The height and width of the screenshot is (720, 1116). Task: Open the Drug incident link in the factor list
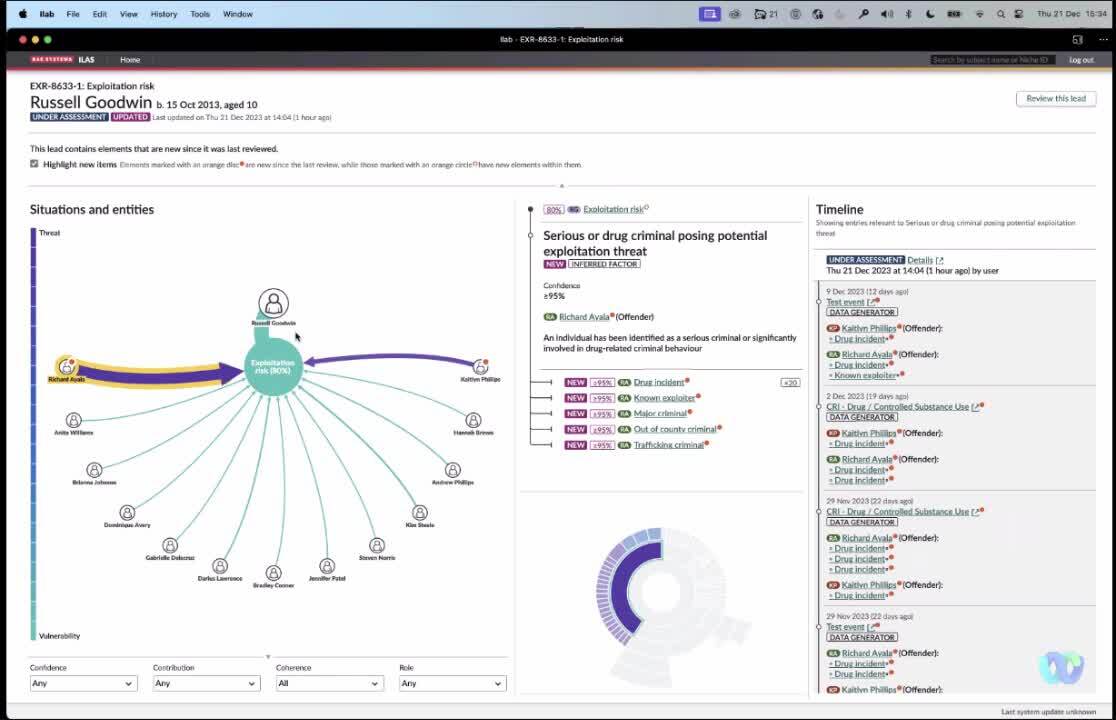[x=657, y=381]
